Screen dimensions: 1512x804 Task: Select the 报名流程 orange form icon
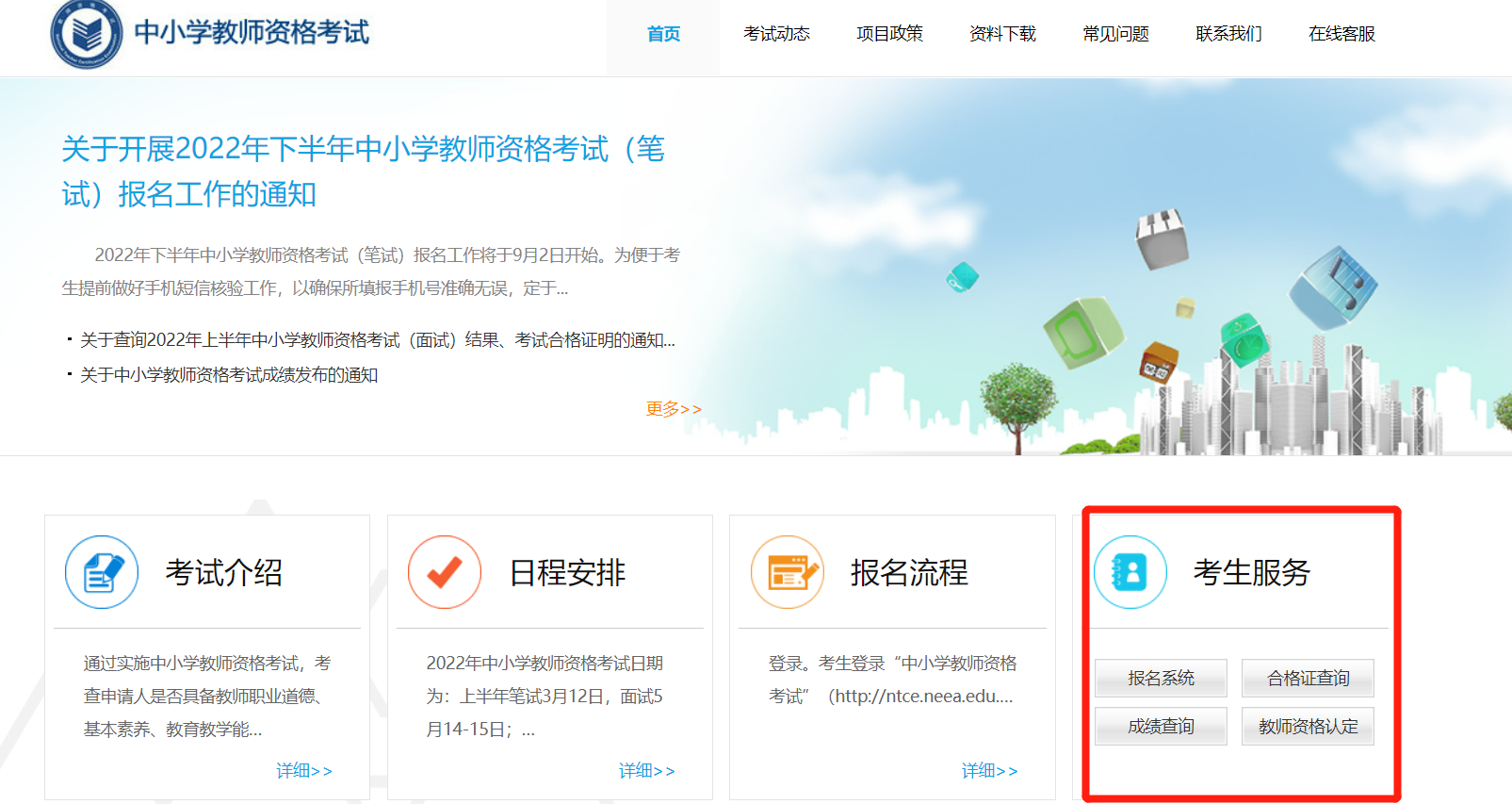(x=788, y=572)
